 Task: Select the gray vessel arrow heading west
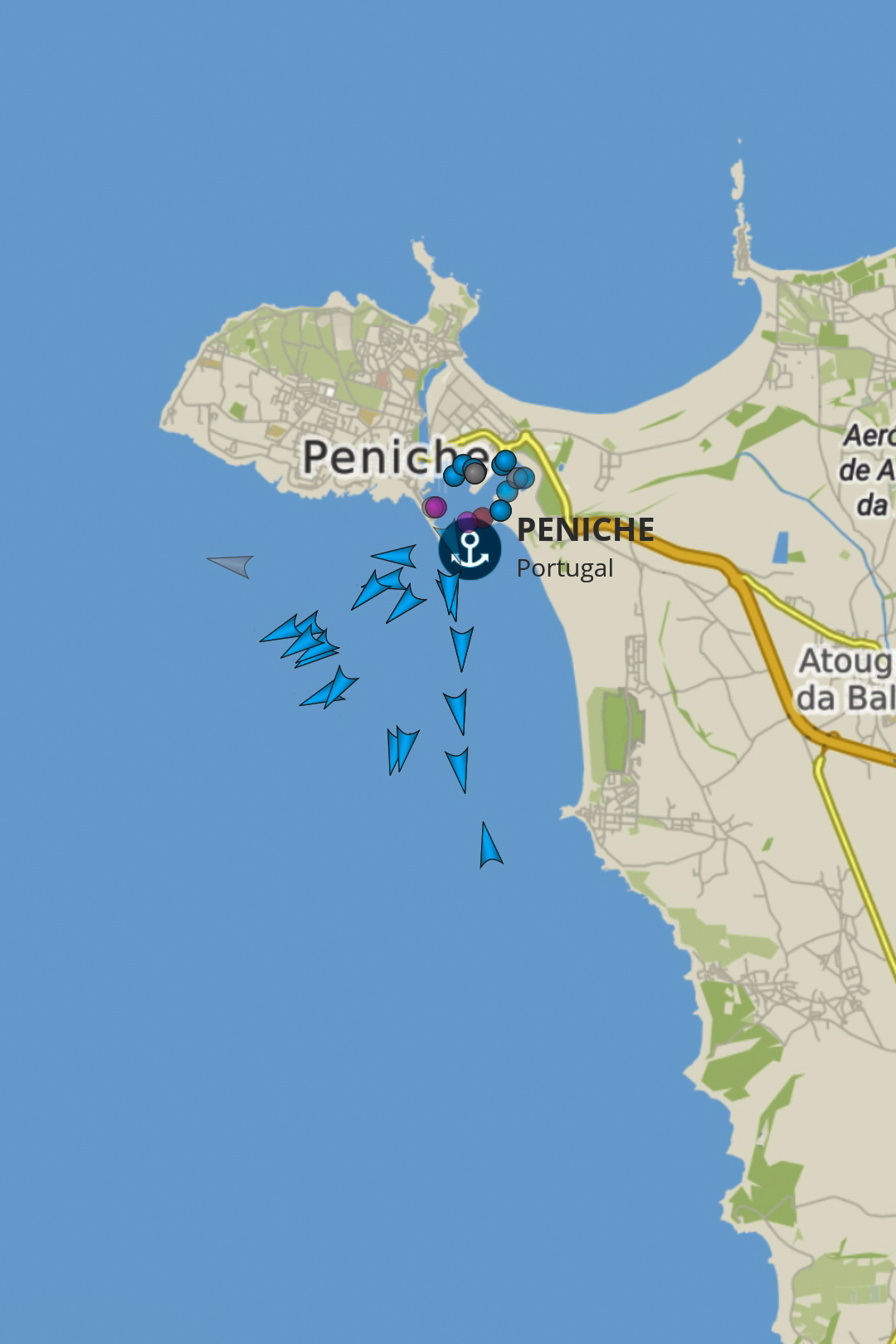(231, 565)
